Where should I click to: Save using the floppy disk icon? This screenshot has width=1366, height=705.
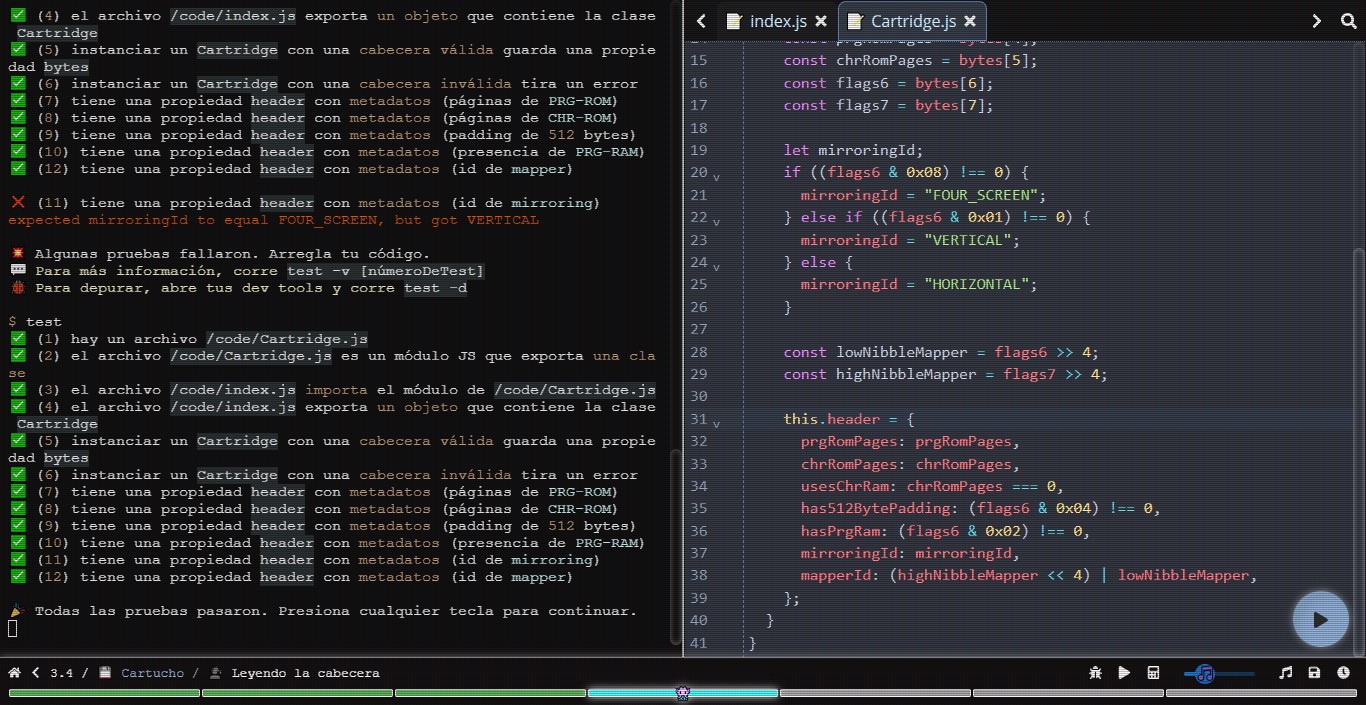point(1314,673)
